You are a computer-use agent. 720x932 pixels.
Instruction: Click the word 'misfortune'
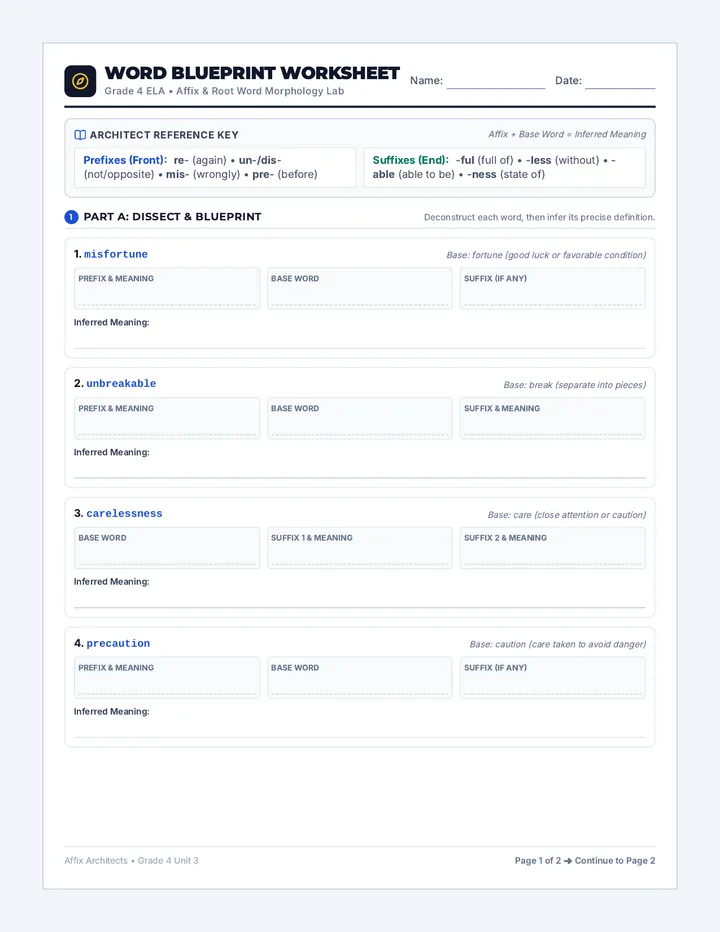coord(116,254)
